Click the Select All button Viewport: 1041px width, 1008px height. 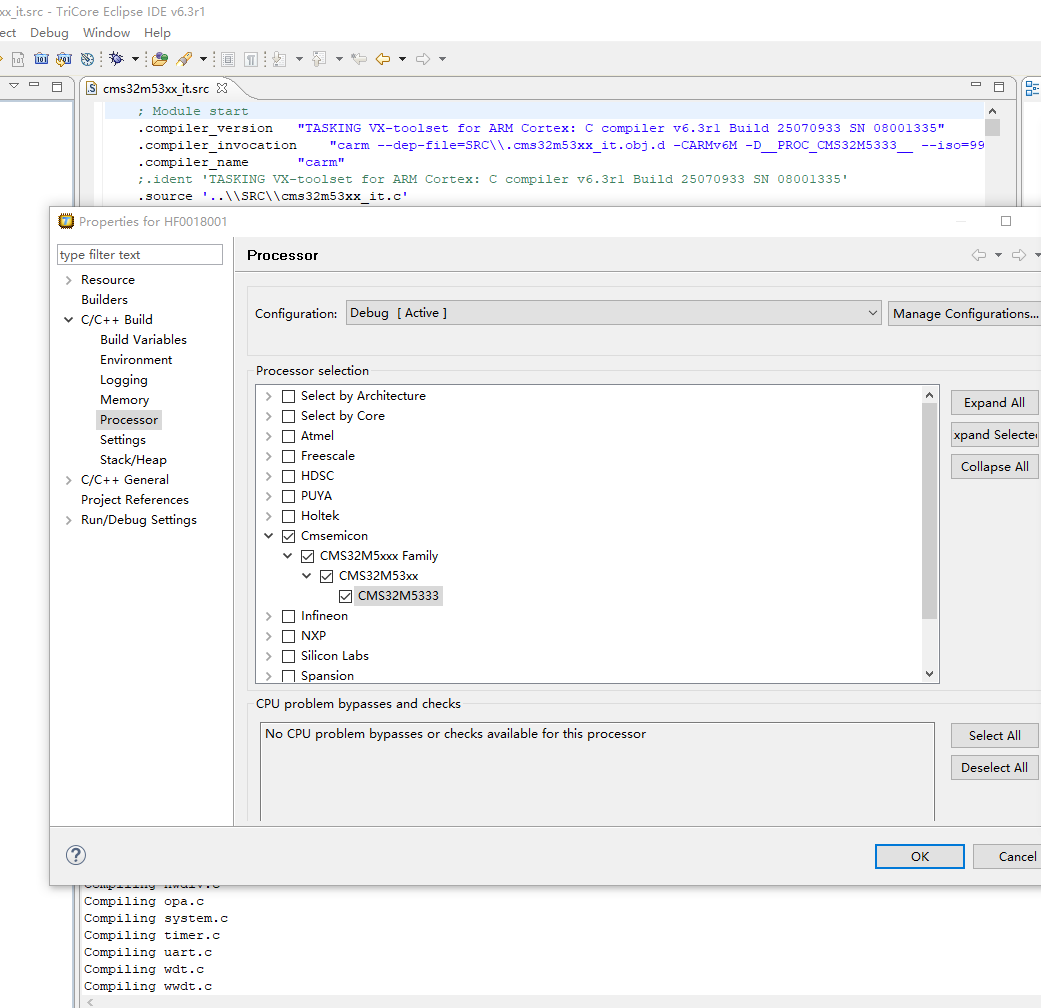pos(994,735)
